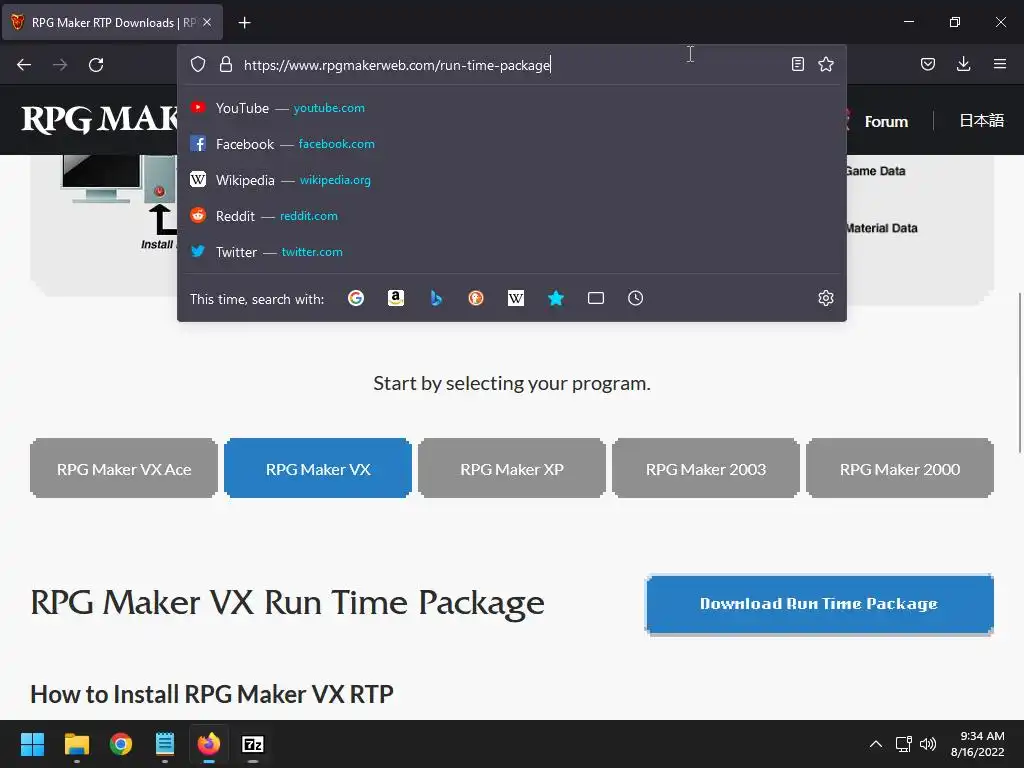Screen dimensions: 1024x768
Task: Select the RPG Maker VX program button
Action: pyautogui.click(x=318, y=469)
